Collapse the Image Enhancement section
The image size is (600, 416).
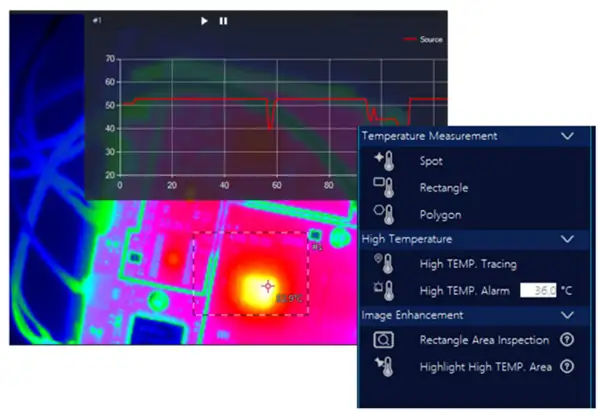[x=567, y=315]
